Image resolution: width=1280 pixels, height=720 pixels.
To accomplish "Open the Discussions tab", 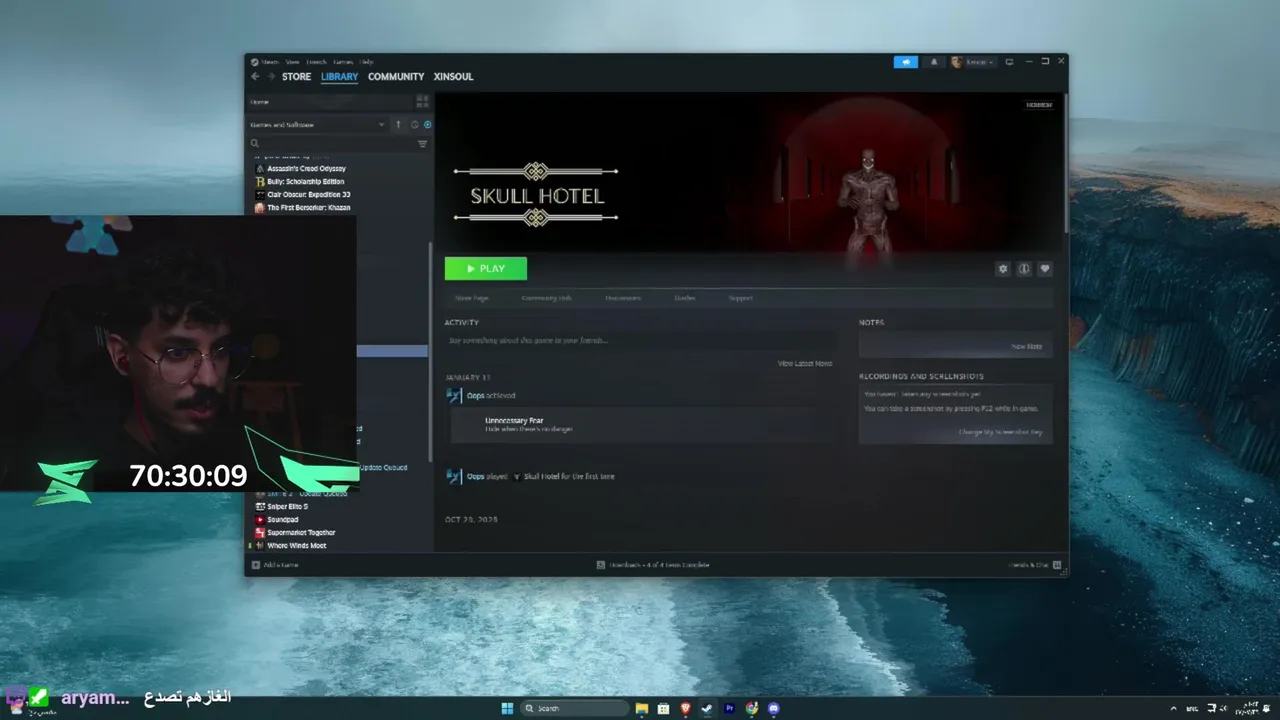I will click(623, 298).
